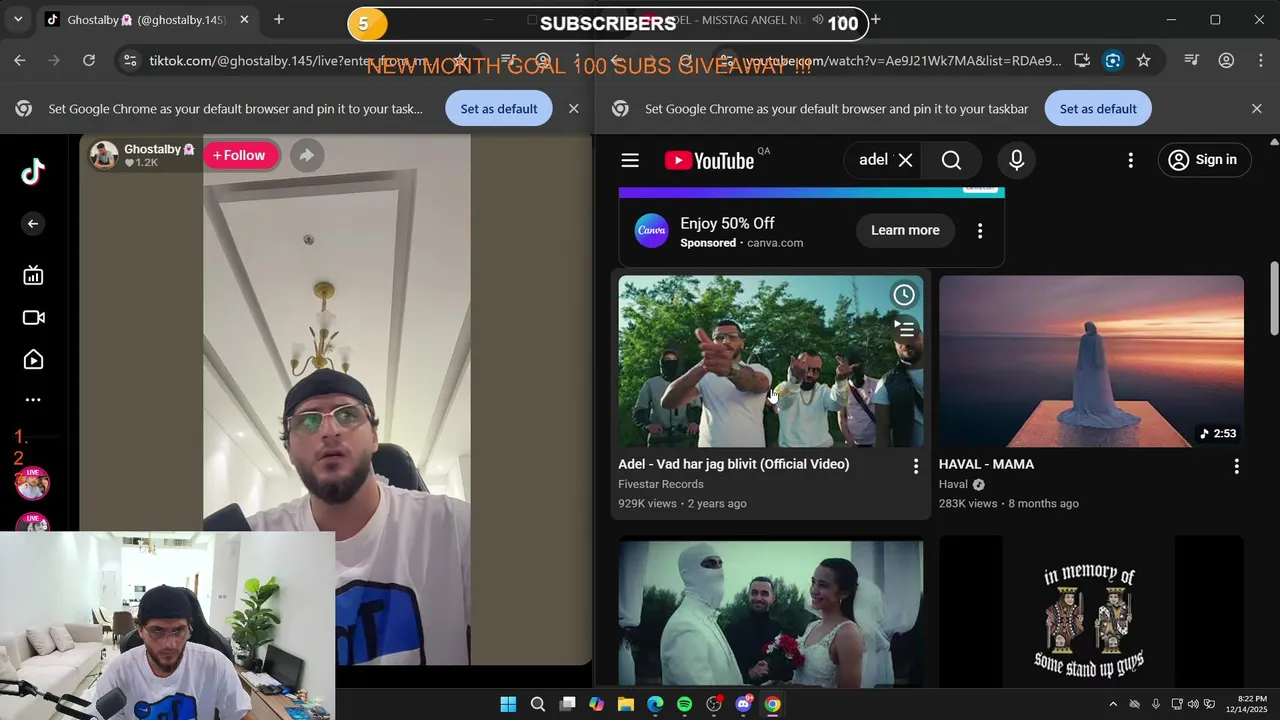Open the TikTok logo home link
Image resolution: width=1280 pixels, height=720 pixels.
(33, 172)
